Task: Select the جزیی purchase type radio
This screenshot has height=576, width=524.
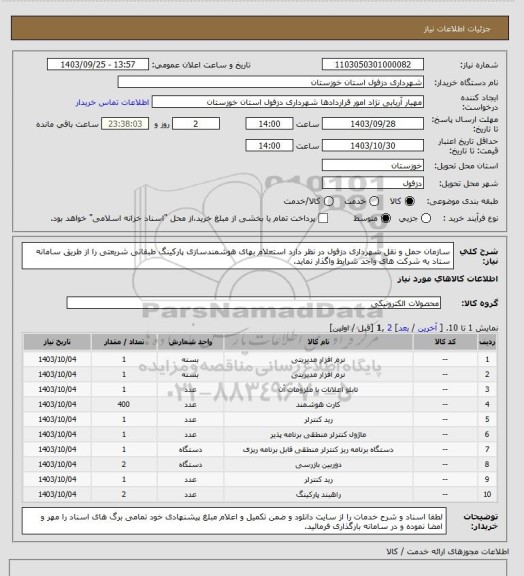Action: (x=426, y=218)
